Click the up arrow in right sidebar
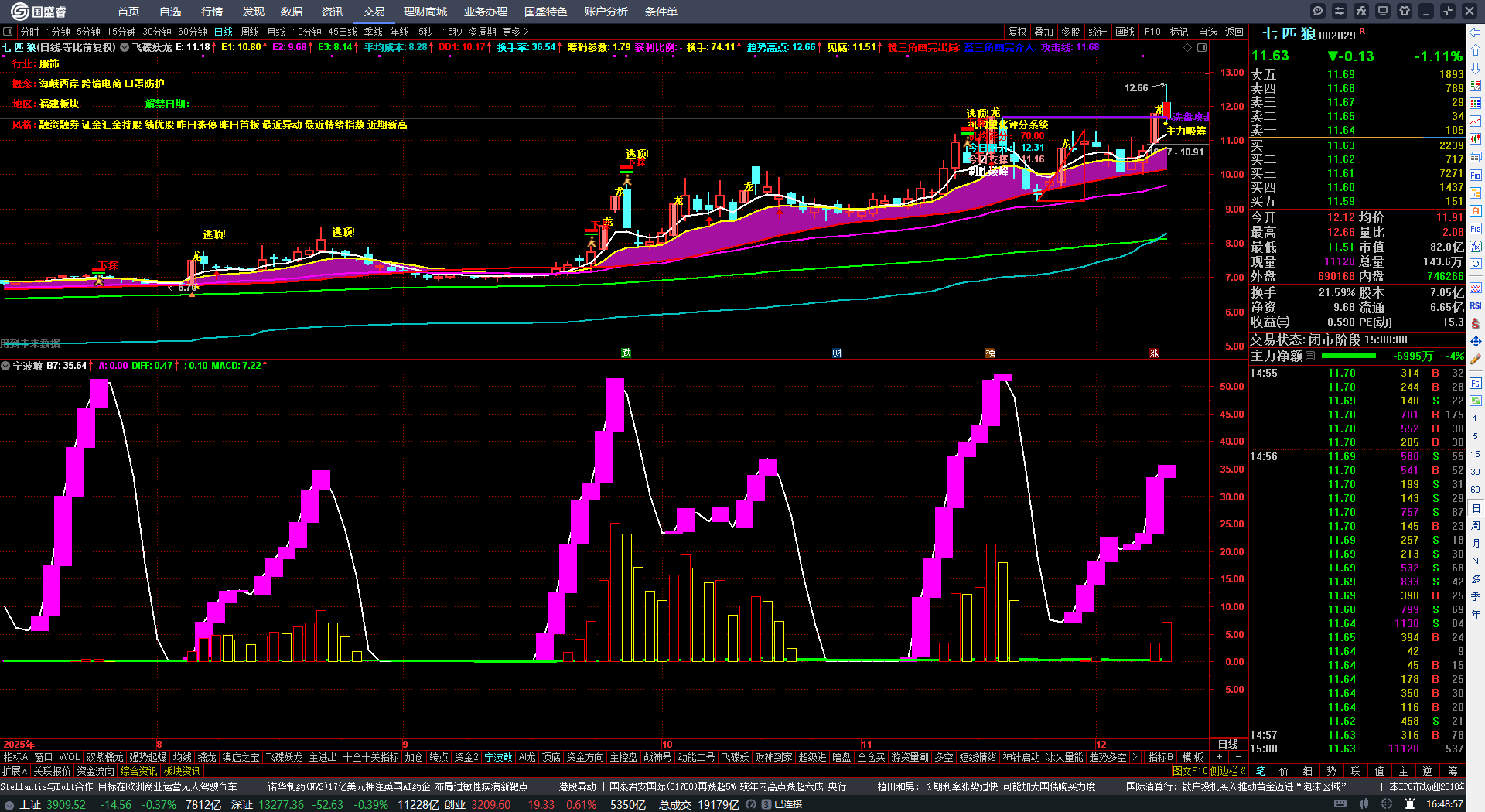 tap(1476, 50)
